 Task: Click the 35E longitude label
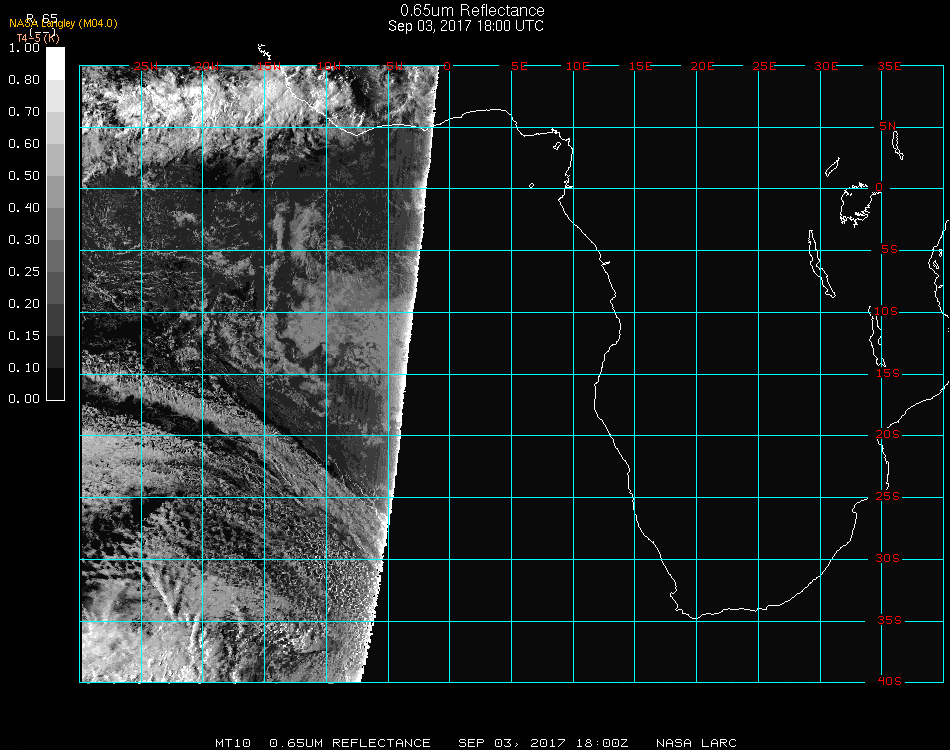pyautogui.click(x=887, y=66)
